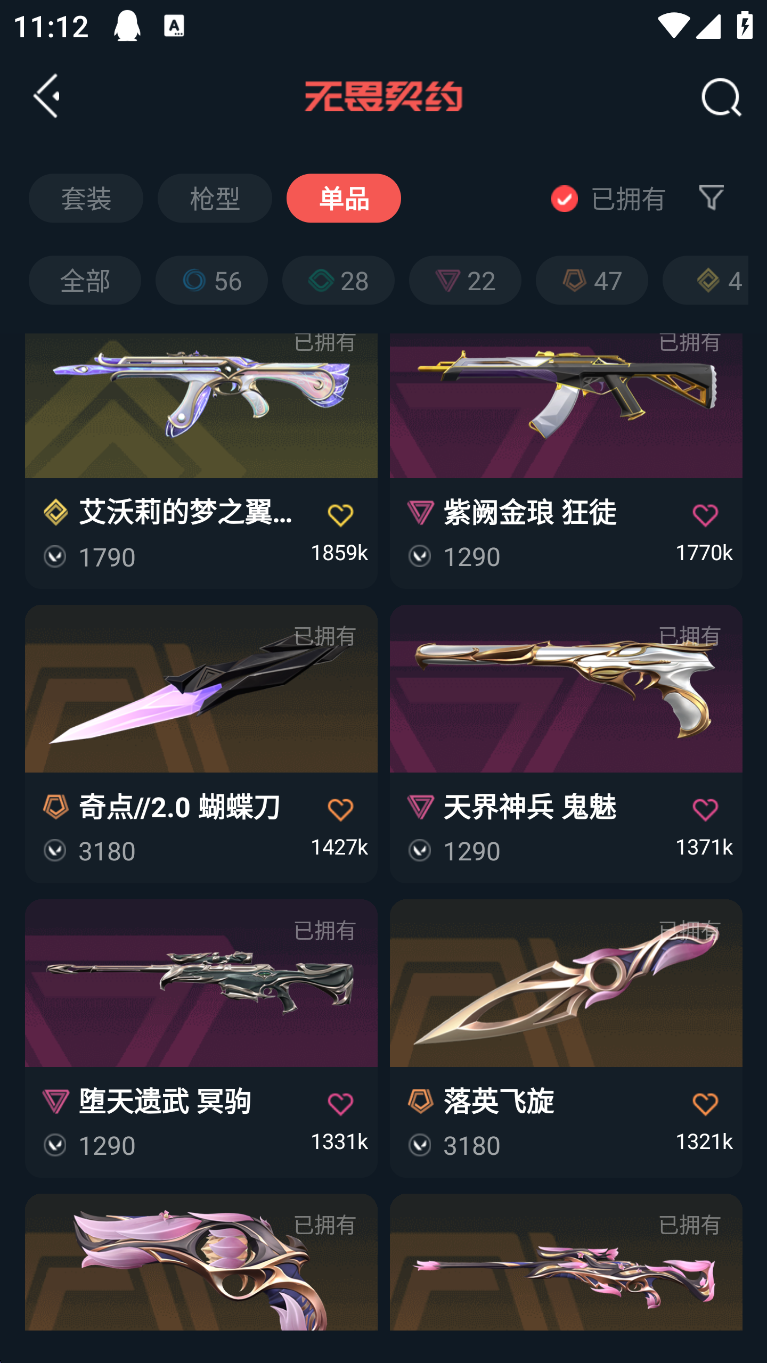This screenshot has height=1363, width=767.
Task: Select the 单品 tab
Action: [x=344, y=198]
